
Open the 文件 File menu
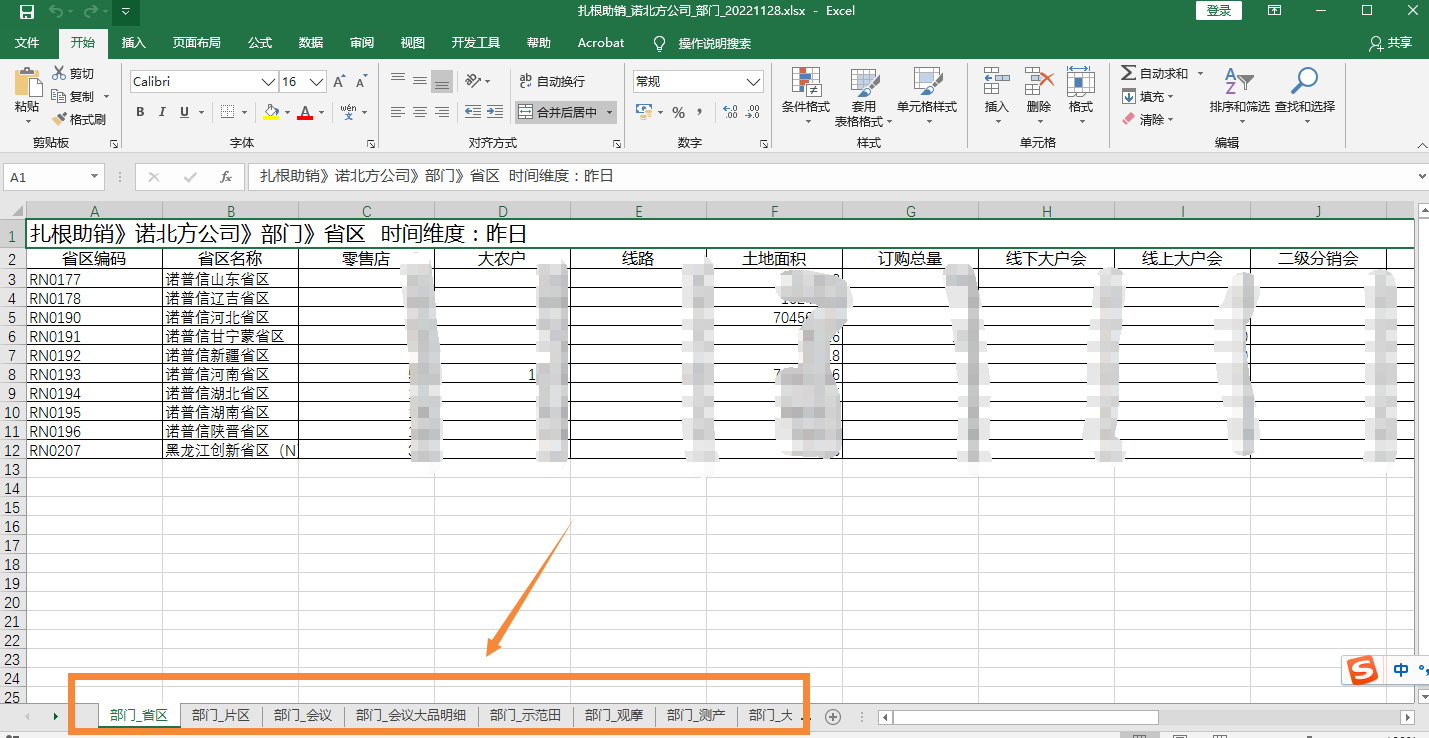point(27,43)
